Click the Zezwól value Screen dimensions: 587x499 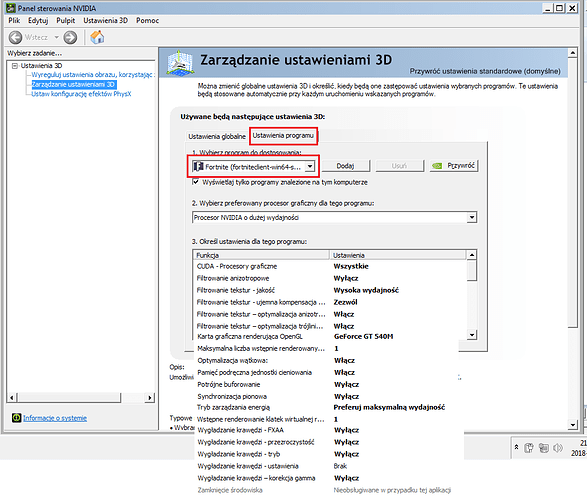pyautogui.click(x=345, y=302)
